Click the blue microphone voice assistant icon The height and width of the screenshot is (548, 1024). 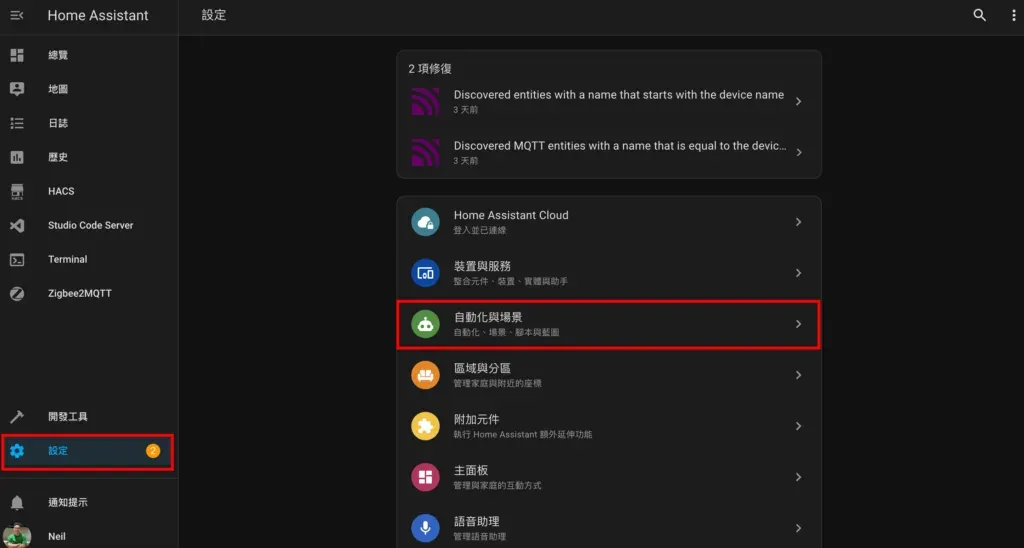pos(425,528)
